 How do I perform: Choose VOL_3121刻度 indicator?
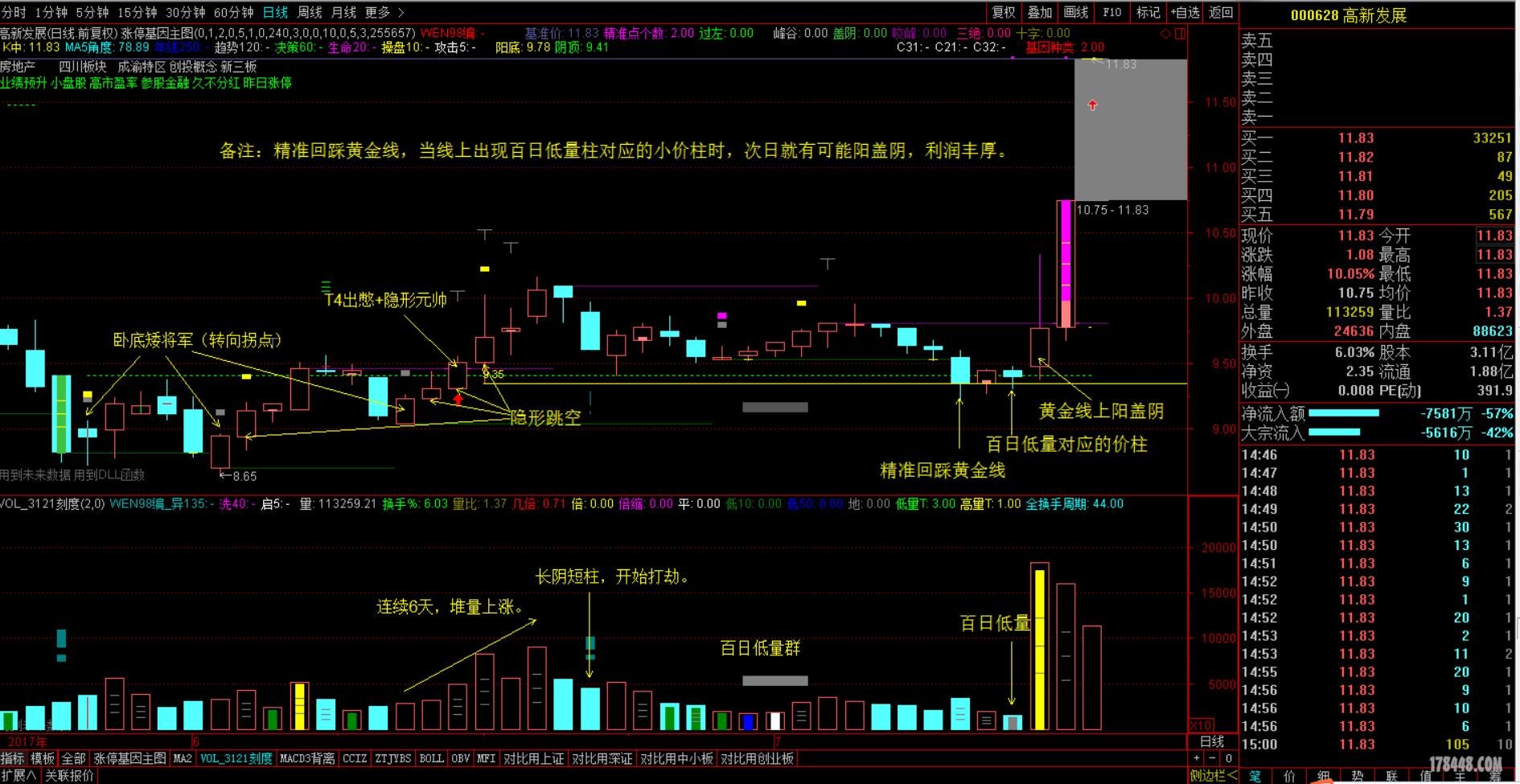click(x=236, y=758)
